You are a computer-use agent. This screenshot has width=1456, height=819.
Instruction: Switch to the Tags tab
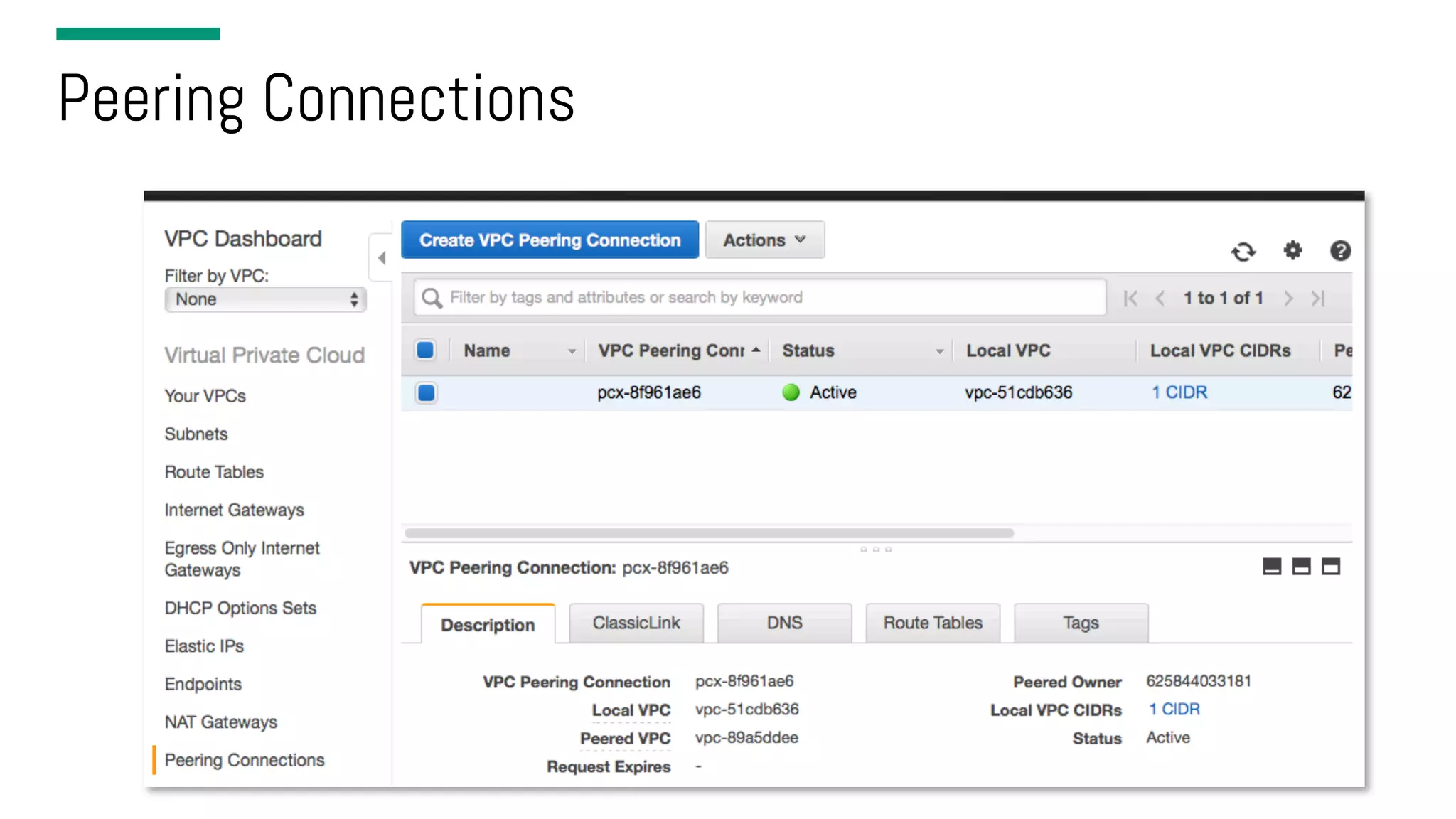(1081, 623)
